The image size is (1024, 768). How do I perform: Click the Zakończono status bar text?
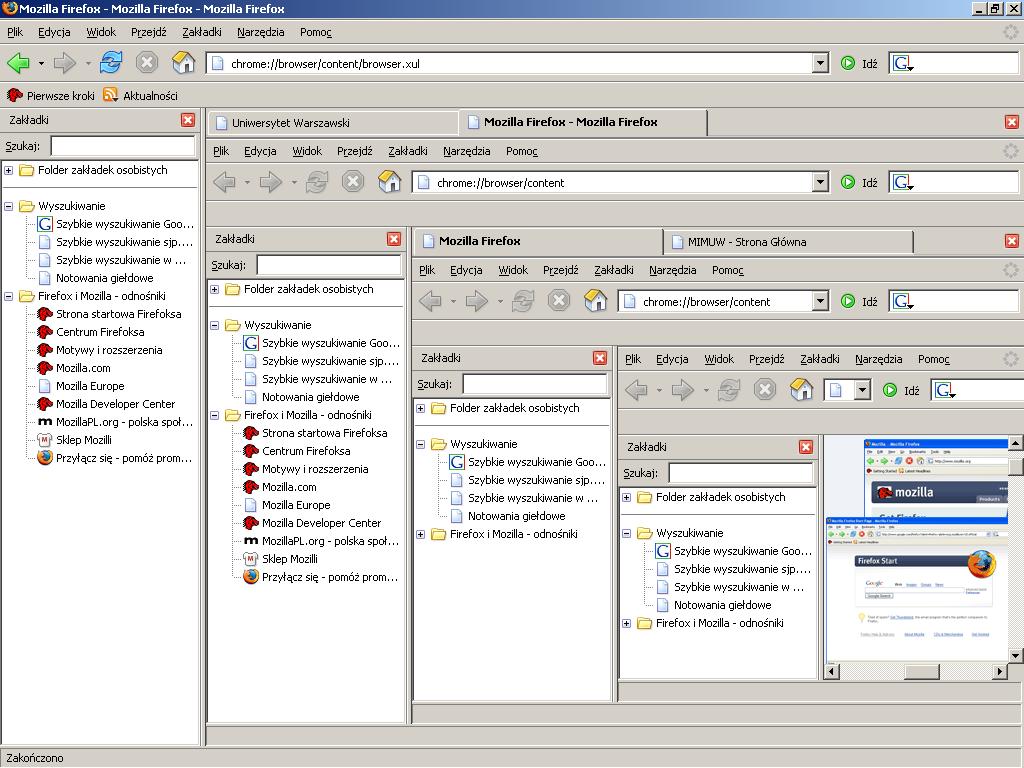[x=35, y=758]
